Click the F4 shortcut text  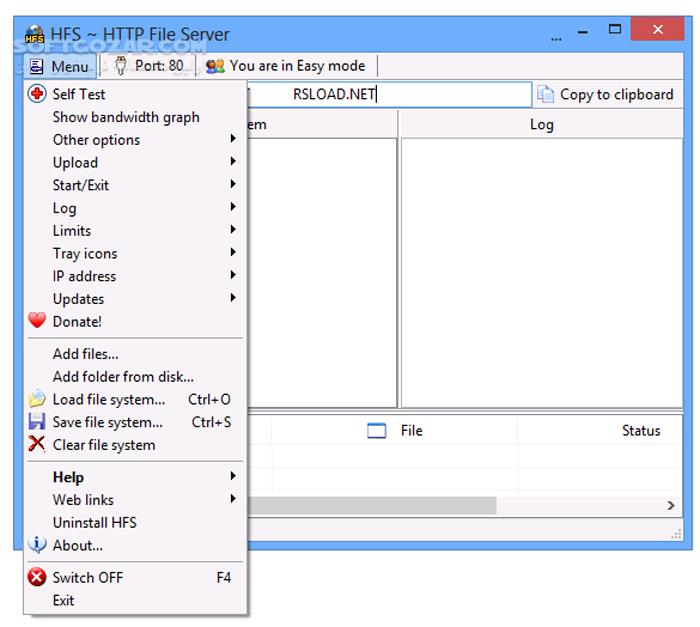[224, 577]
